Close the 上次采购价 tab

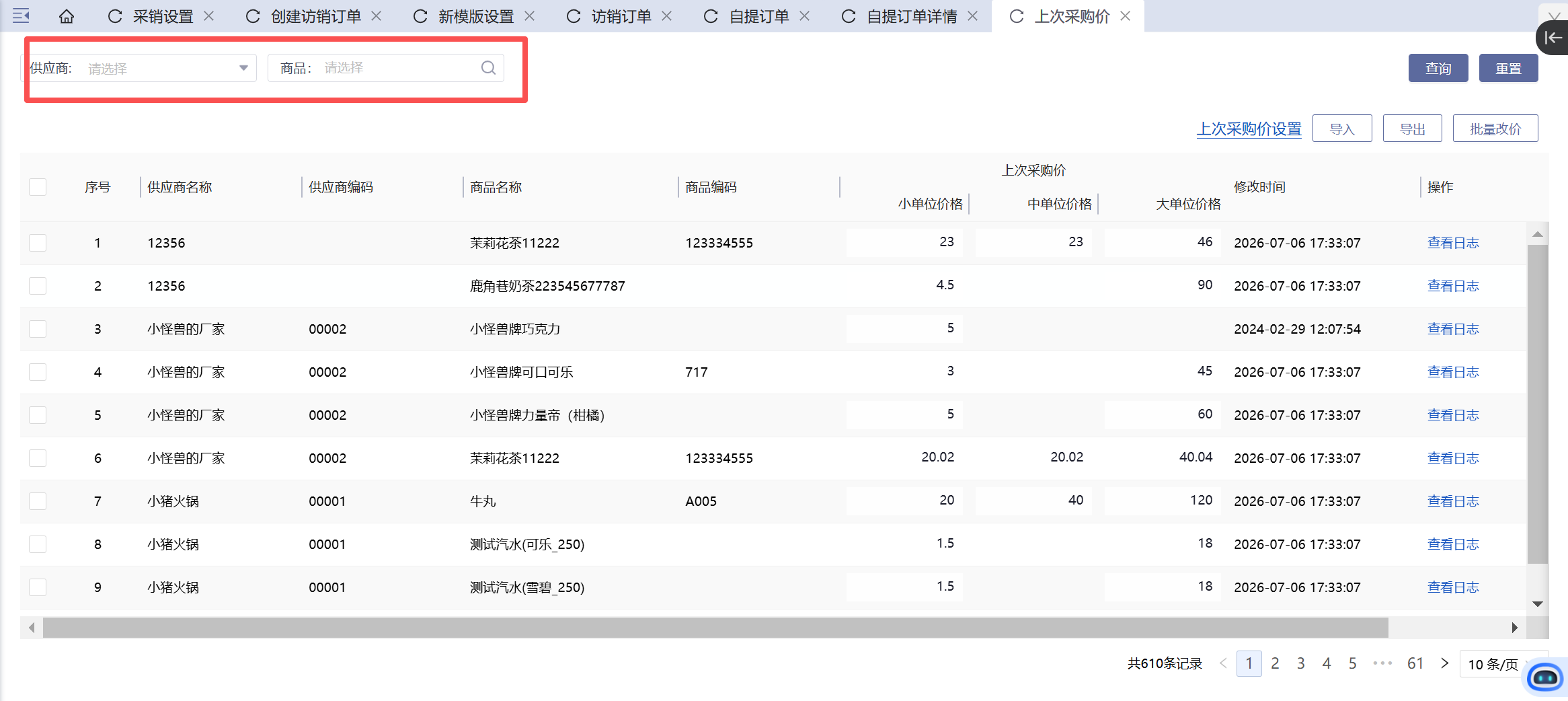click(1125, 16)
